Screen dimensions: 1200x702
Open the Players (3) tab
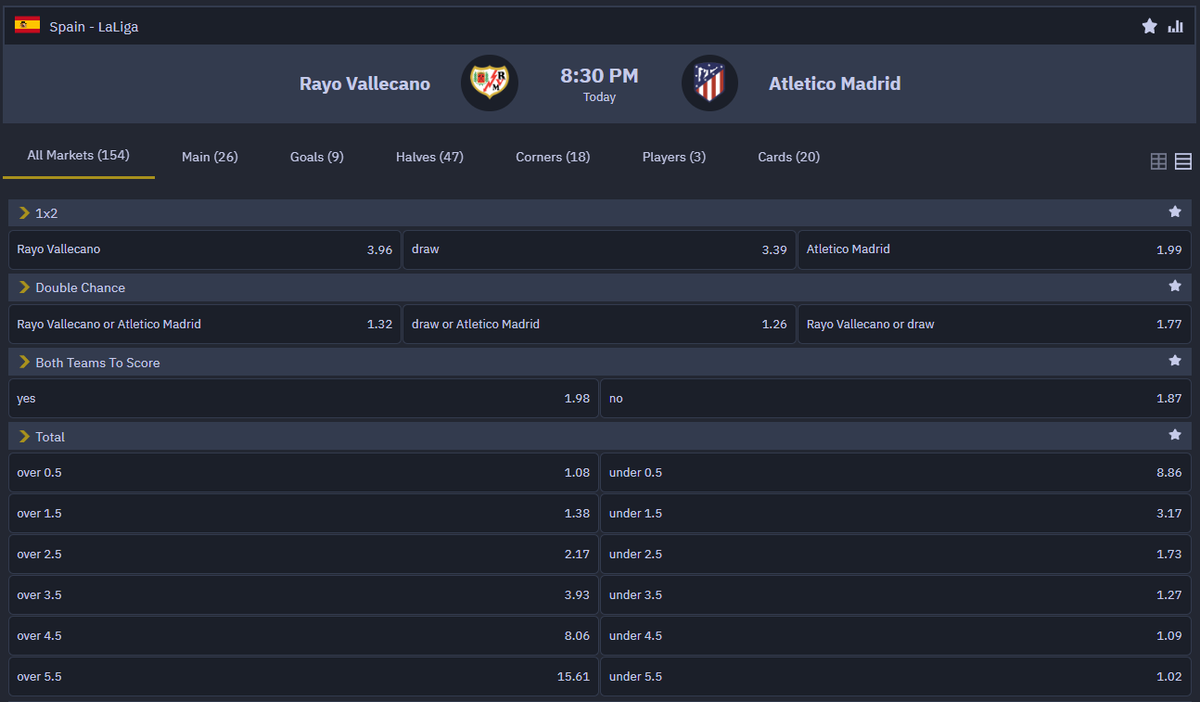pos(674,157)
